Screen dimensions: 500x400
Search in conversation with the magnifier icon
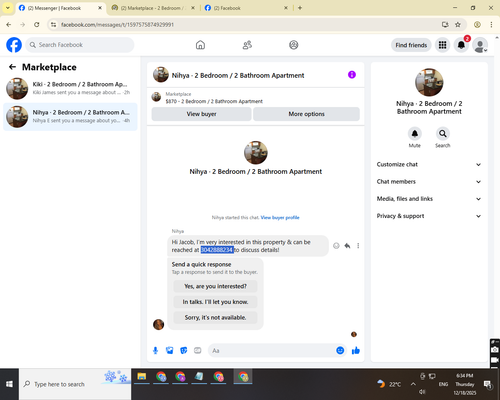(x=443, y=134)
